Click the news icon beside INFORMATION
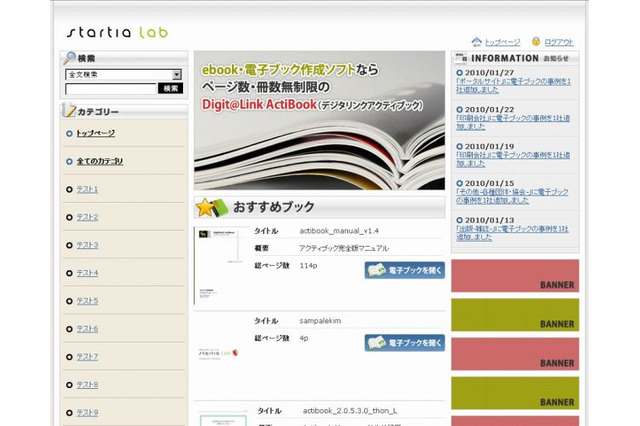The image size is (640, 426). pyautogui.click(x=461, y=58)
